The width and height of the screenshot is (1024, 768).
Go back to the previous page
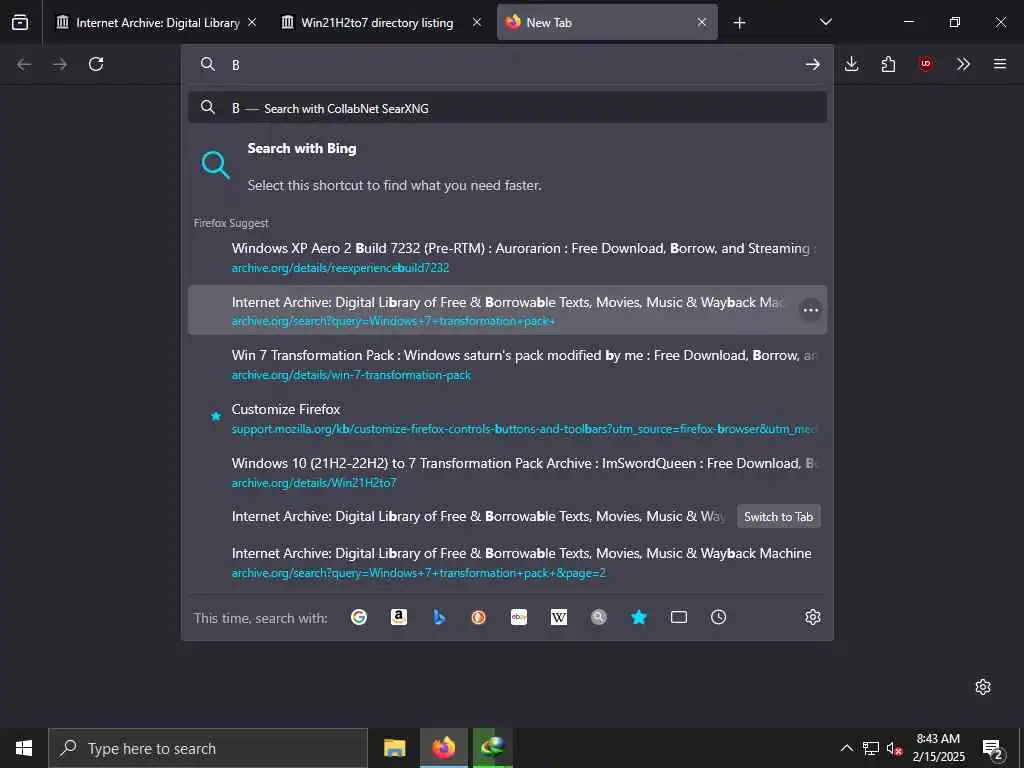(x=24, y=64)
